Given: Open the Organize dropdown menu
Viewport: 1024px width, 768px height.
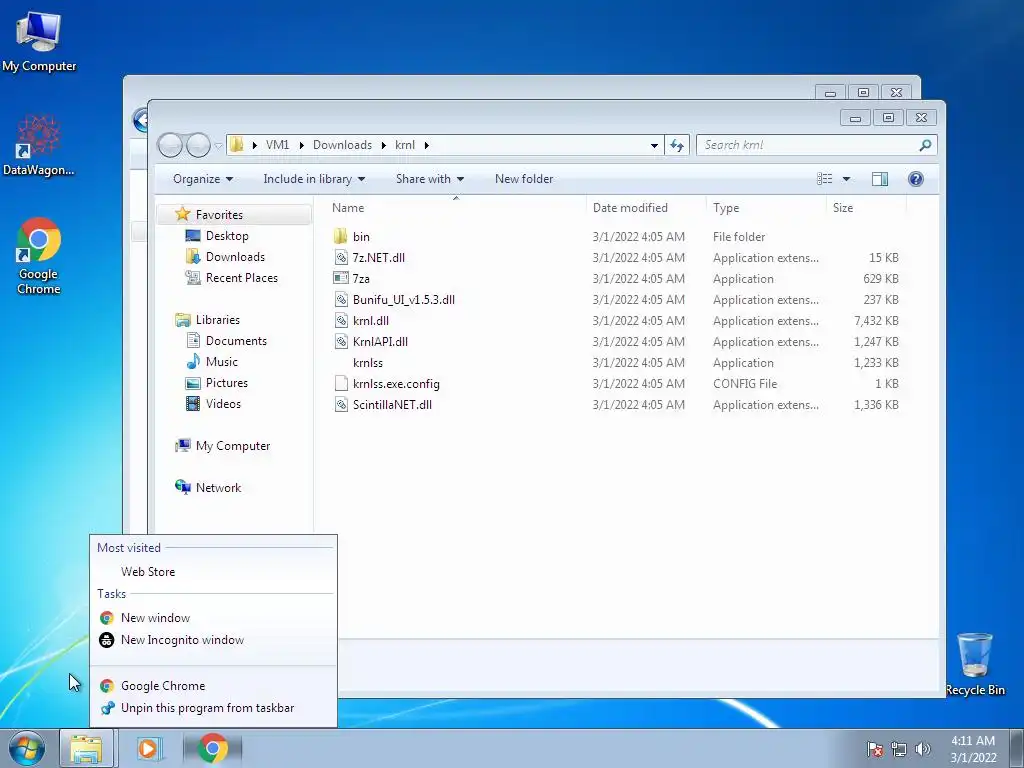Looking at the screenshot, I should [x=202, y=179].
